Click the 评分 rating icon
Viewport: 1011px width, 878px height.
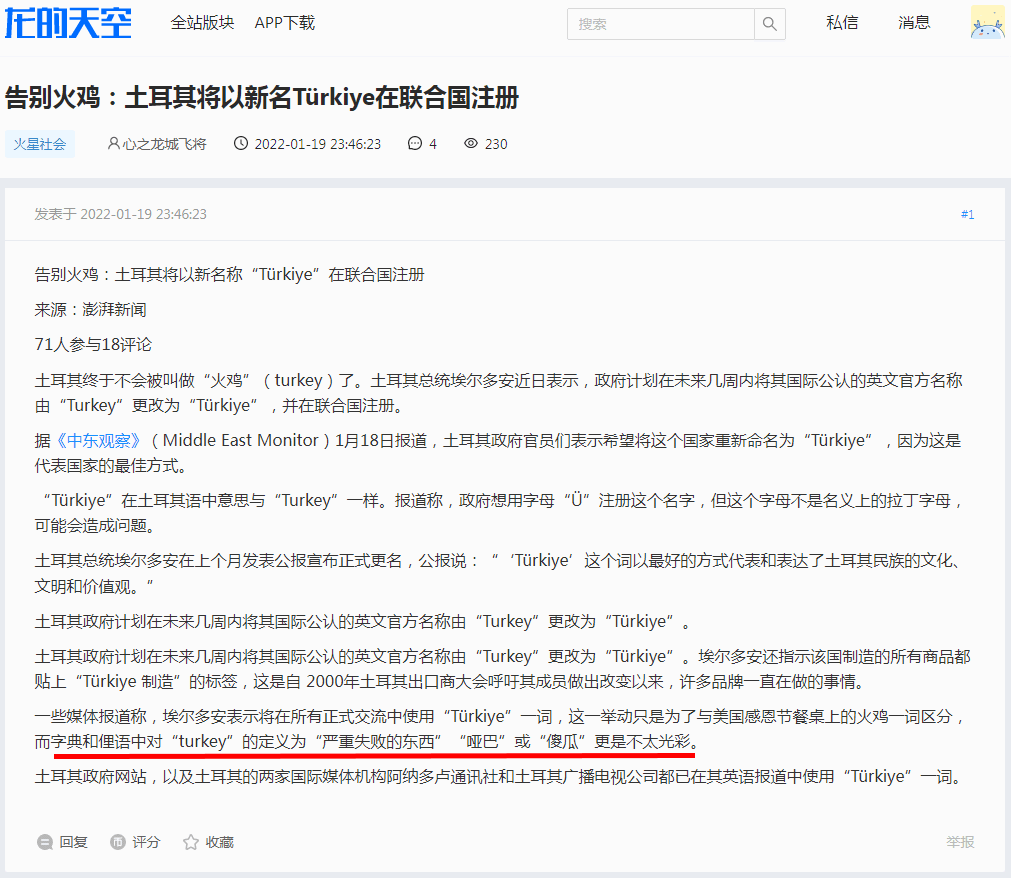coord(117,842)
